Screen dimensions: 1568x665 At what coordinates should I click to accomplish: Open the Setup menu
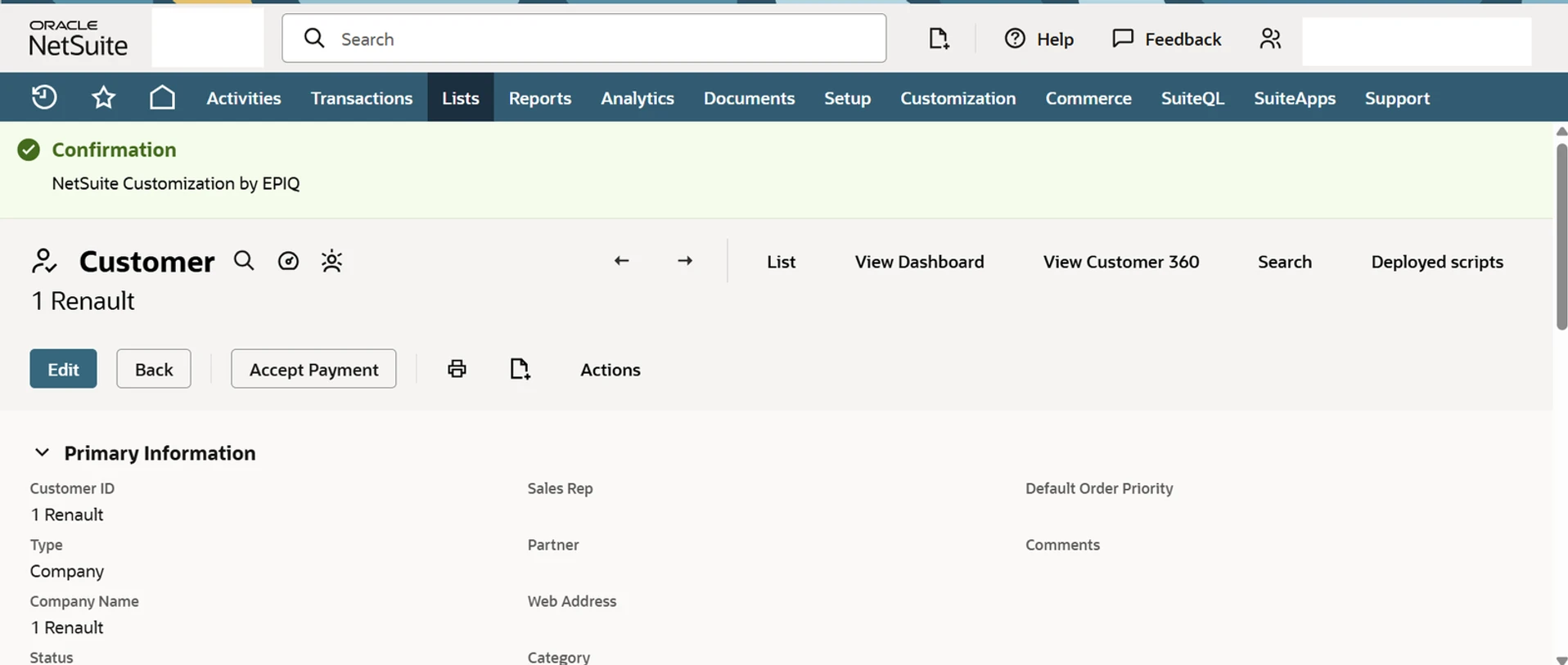click(x=847, y=98)
